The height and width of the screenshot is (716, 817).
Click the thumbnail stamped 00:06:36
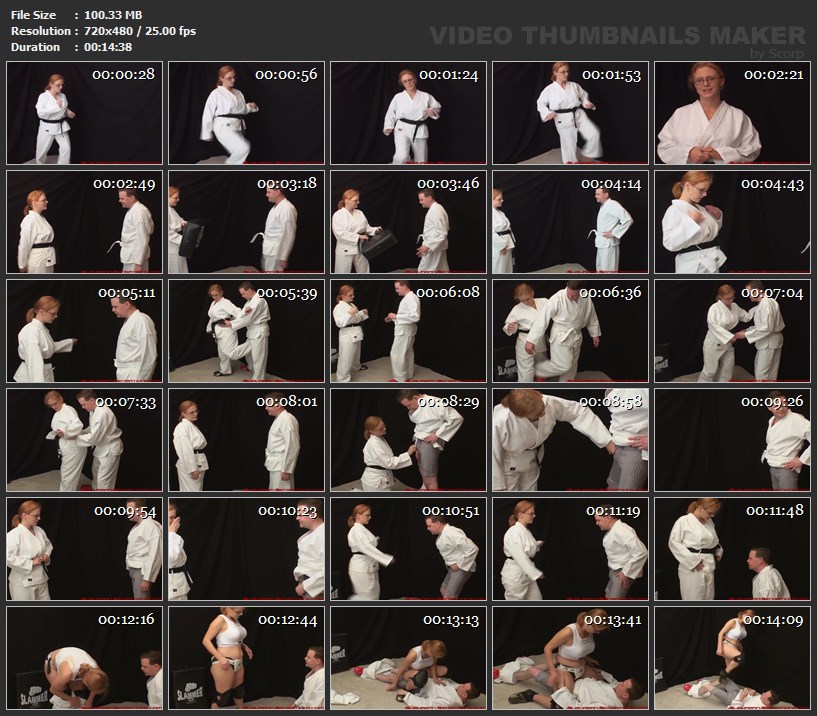(x=571, y=331)
